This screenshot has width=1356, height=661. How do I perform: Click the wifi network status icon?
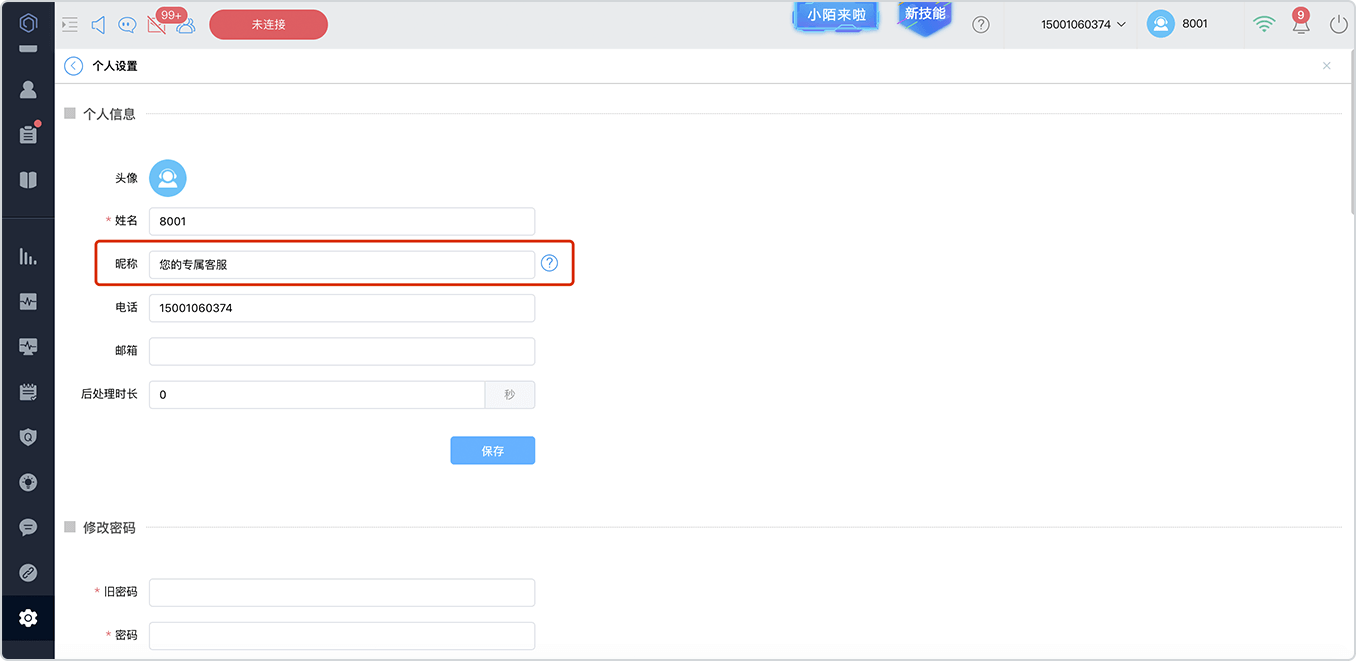(x=1264, y=24)
